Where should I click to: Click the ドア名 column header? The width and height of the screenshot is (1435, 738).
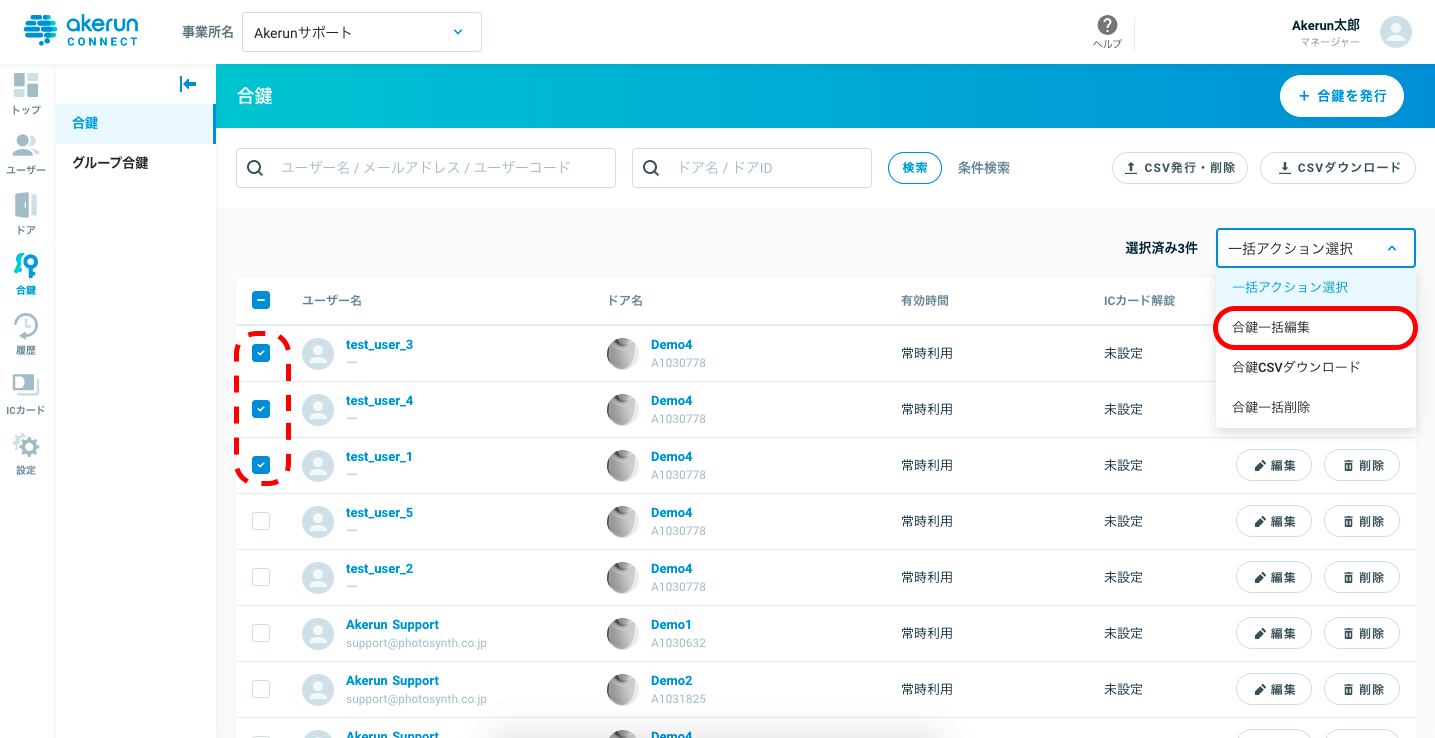tap(625, 300)
